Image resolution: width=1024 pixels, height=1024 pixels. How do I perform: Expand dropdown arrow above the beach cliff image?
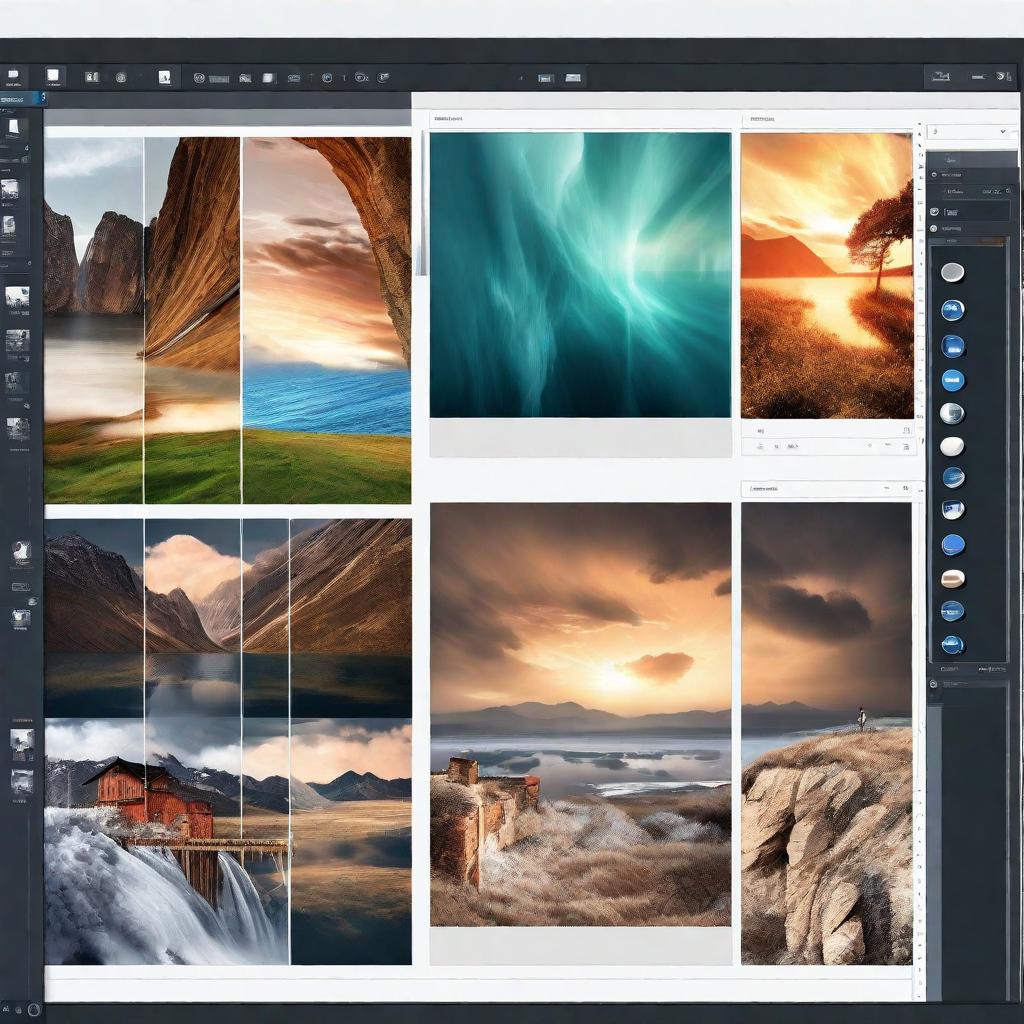pyautogui.click(x=888, y=489)
